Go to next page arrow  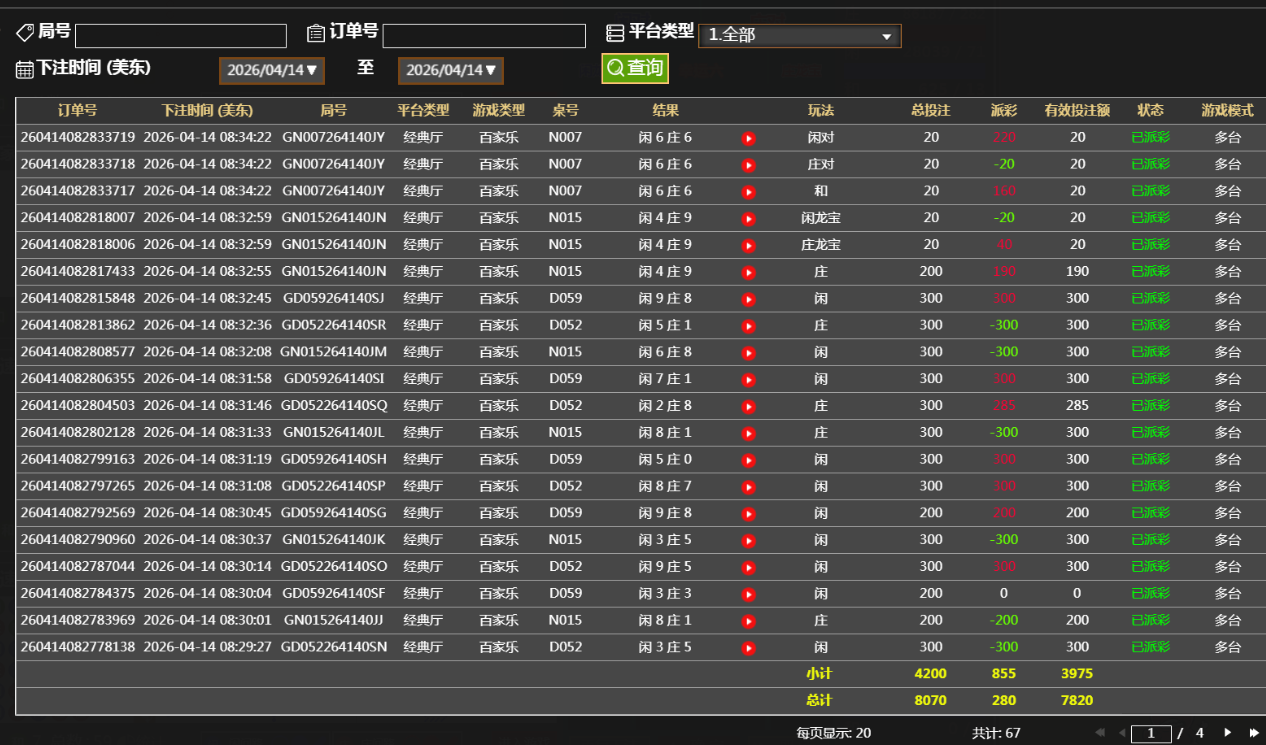1227,733
